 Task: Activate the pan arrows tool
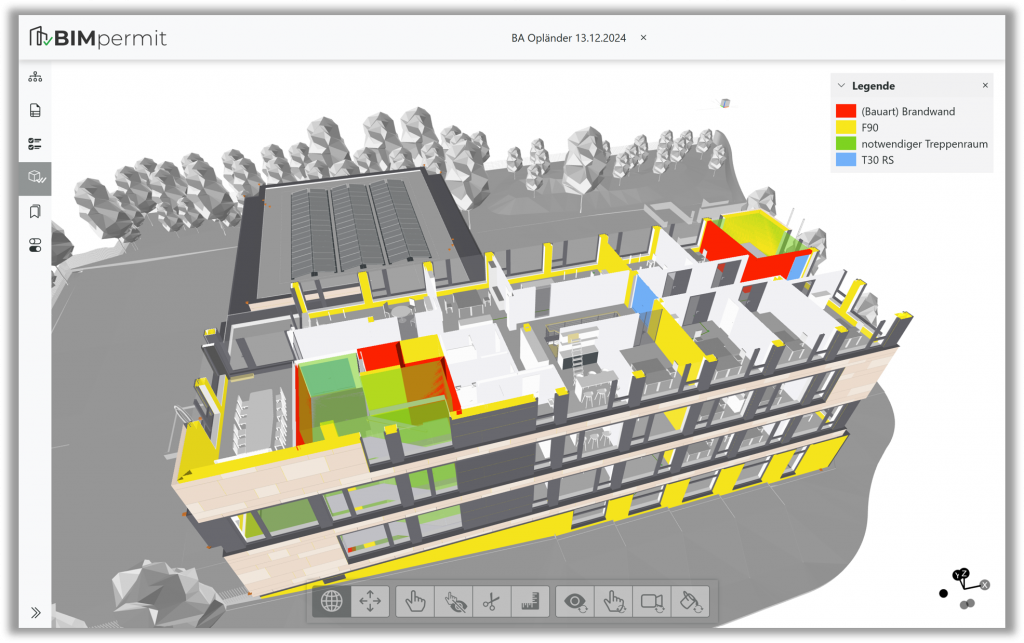(x=370, y=601)
